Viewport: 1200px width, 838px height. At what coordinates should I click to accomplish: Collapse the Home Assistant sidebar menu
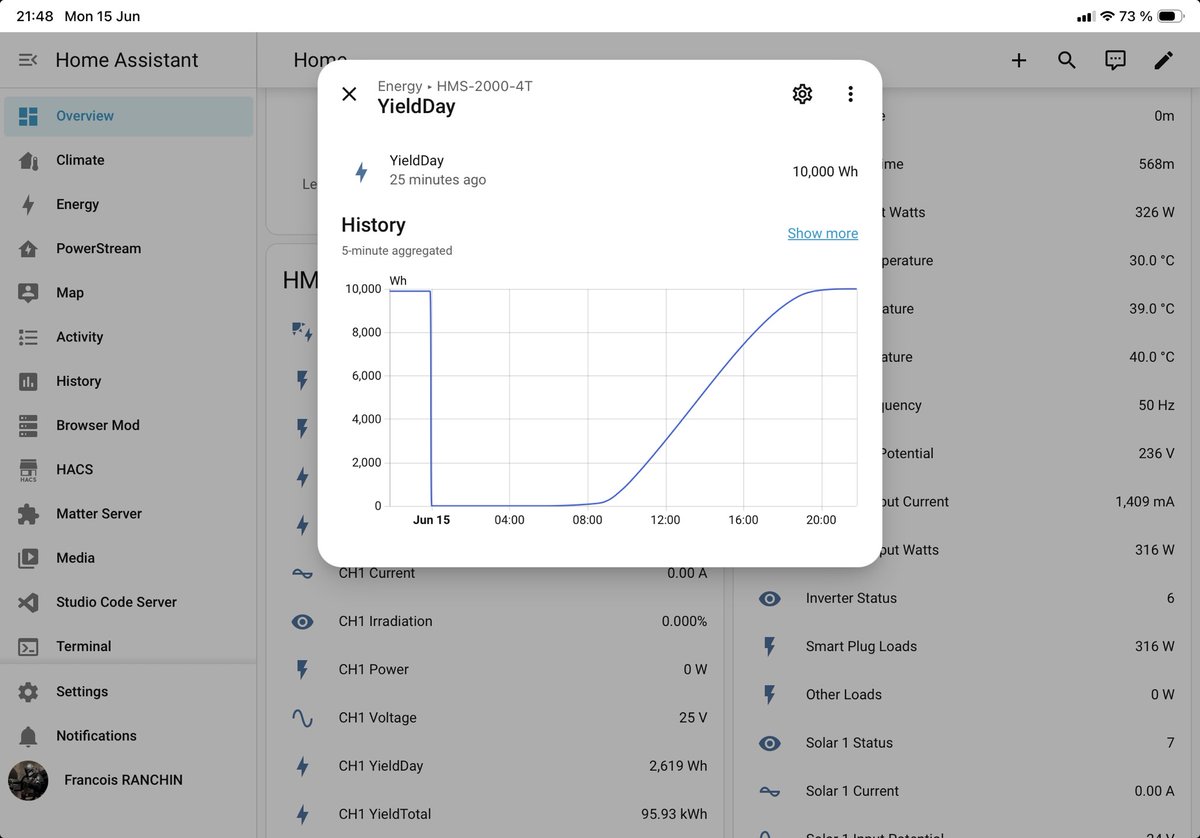click(x=28, y=60)
